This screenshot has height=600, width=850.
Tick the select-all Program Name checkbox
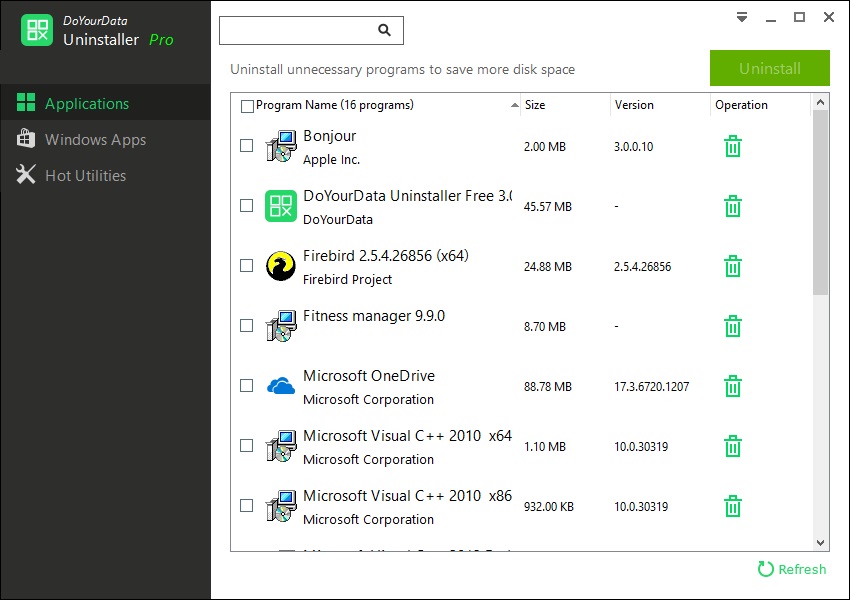coord(247,106)
